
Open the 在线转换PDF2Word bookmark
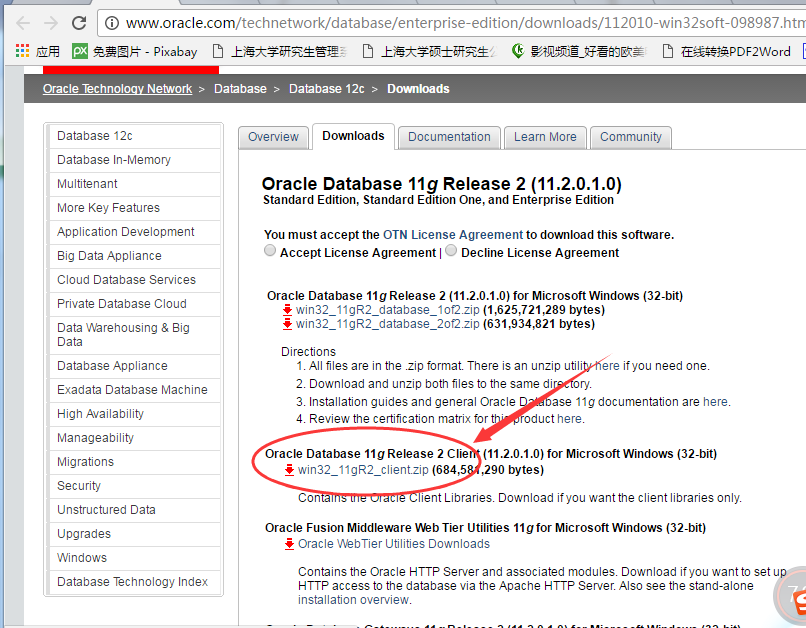click(726, 51)
